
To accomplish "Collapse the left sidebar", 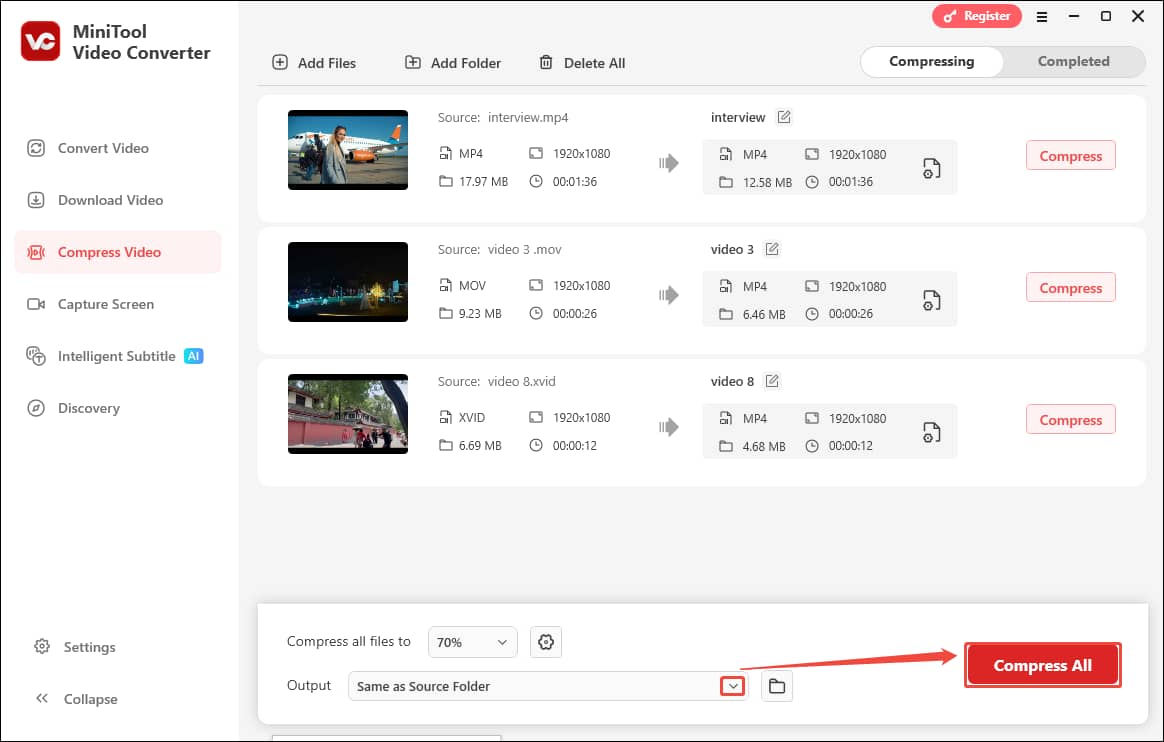I will coord(75,699).
